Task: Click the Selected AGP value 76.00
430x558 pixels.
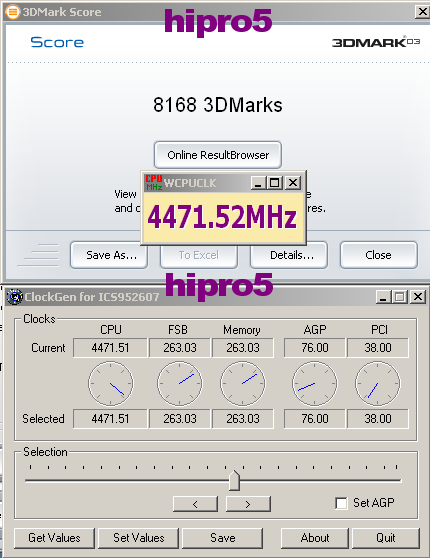Action: (x=315, y=419)
